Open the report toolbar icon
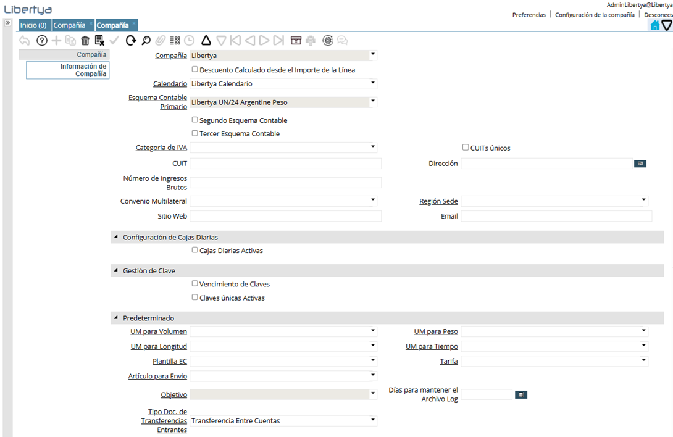 point(296,41)
